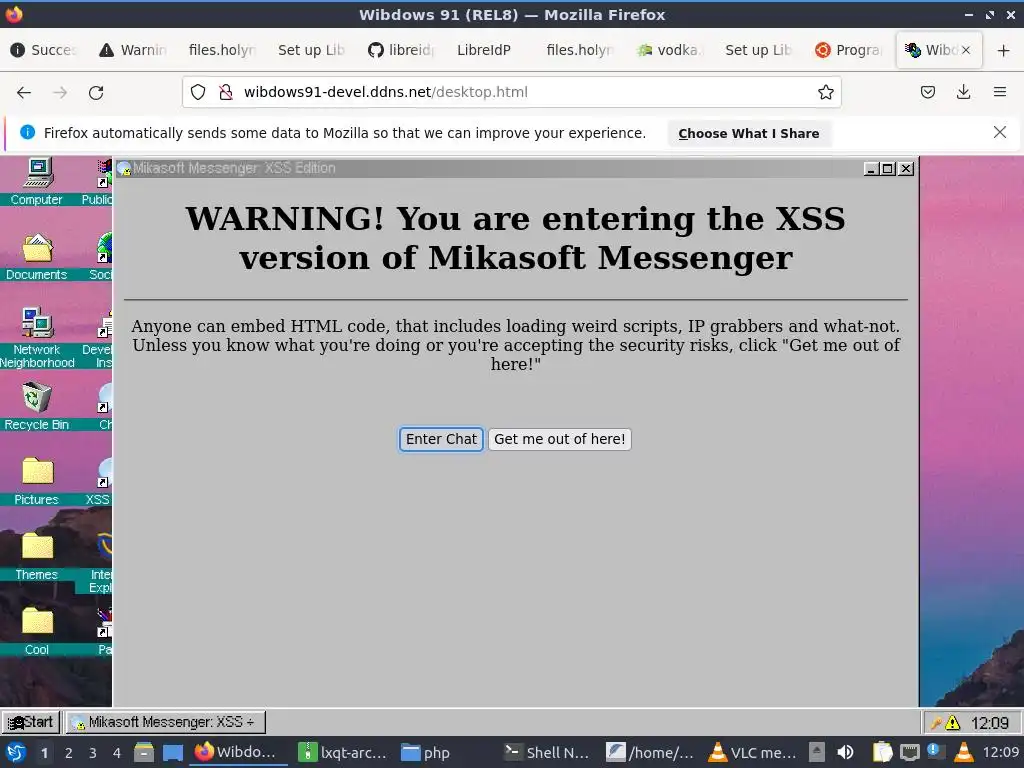The width and height of the screenshot is (1024, 768).
Task: Click the 'Get me out of here!' button
Action: point(560,439)
